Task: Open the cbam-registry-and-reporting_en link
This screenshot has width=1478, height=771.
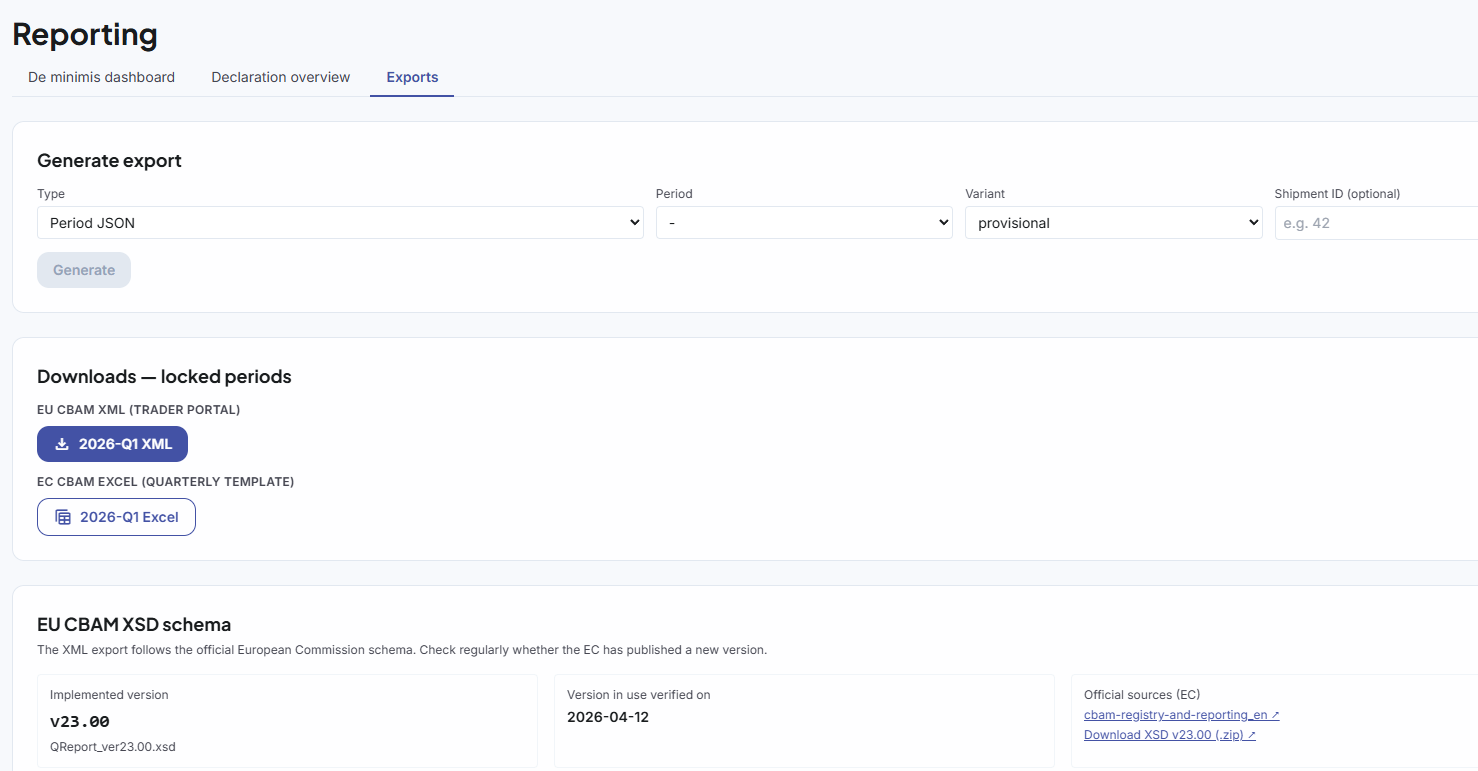Action: click(x=1175, y=715)
